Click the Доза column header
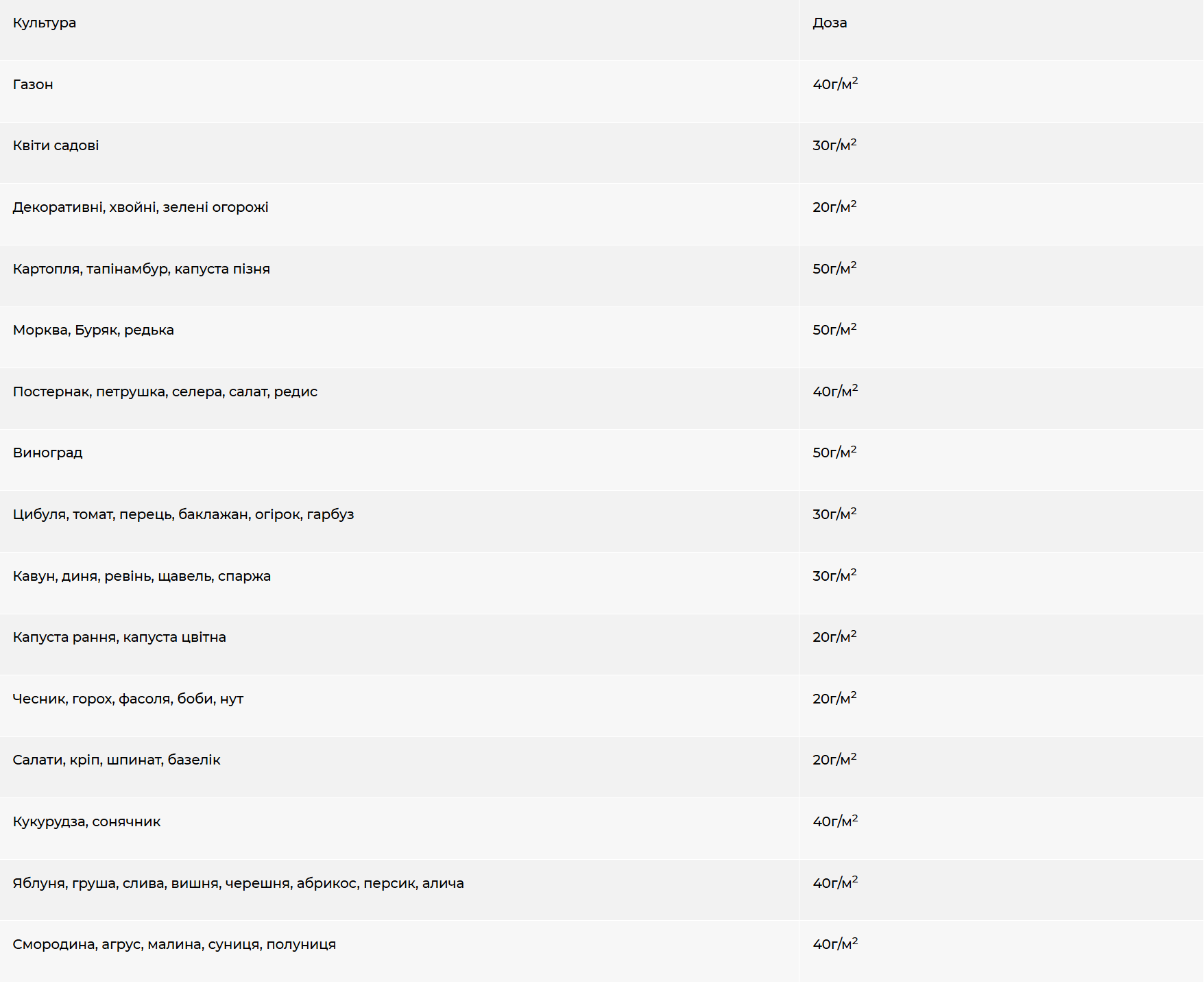Viewport: 1204px width, 986px height. [x=830, y=23]
